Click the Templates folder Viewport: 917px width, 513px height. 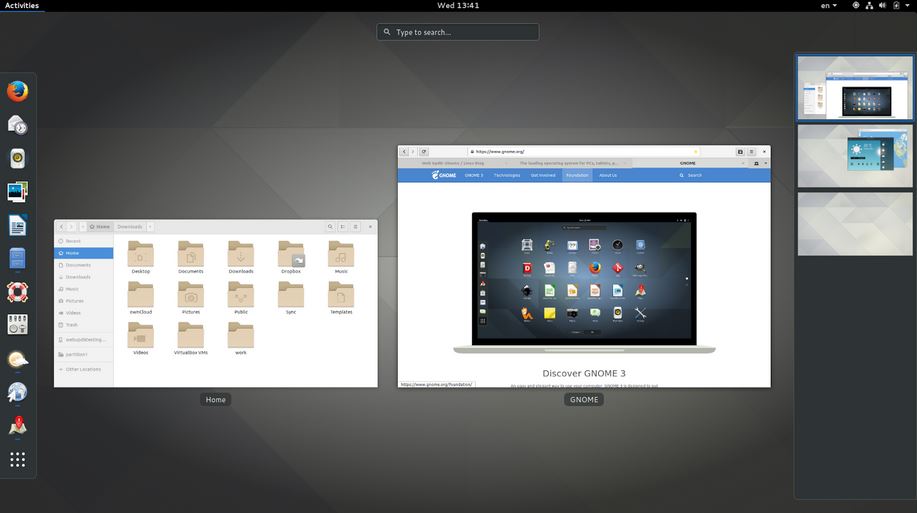click(x=341, y=297)
